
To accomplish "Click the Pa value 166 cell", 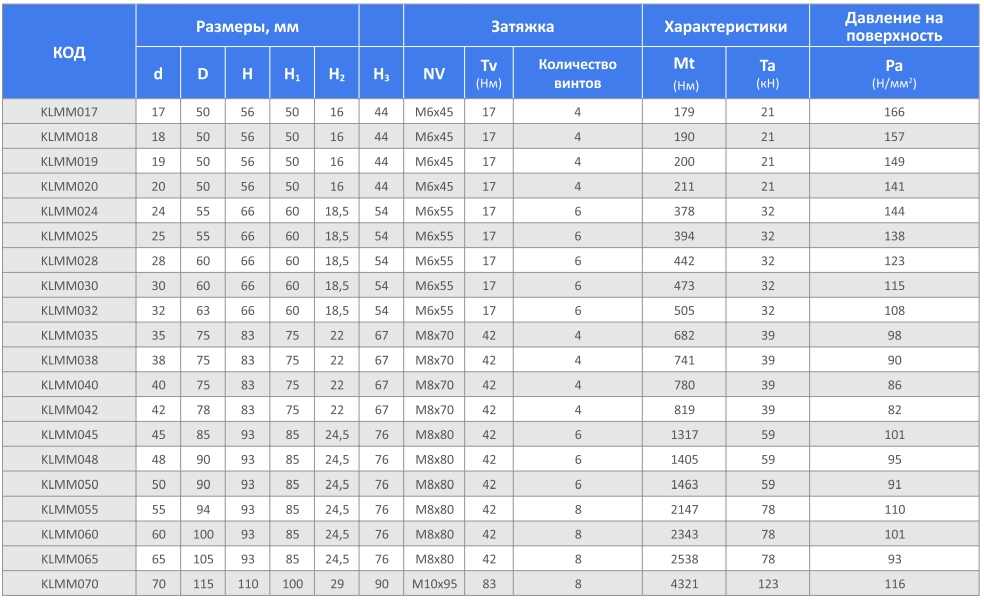I will click(893, 111).
